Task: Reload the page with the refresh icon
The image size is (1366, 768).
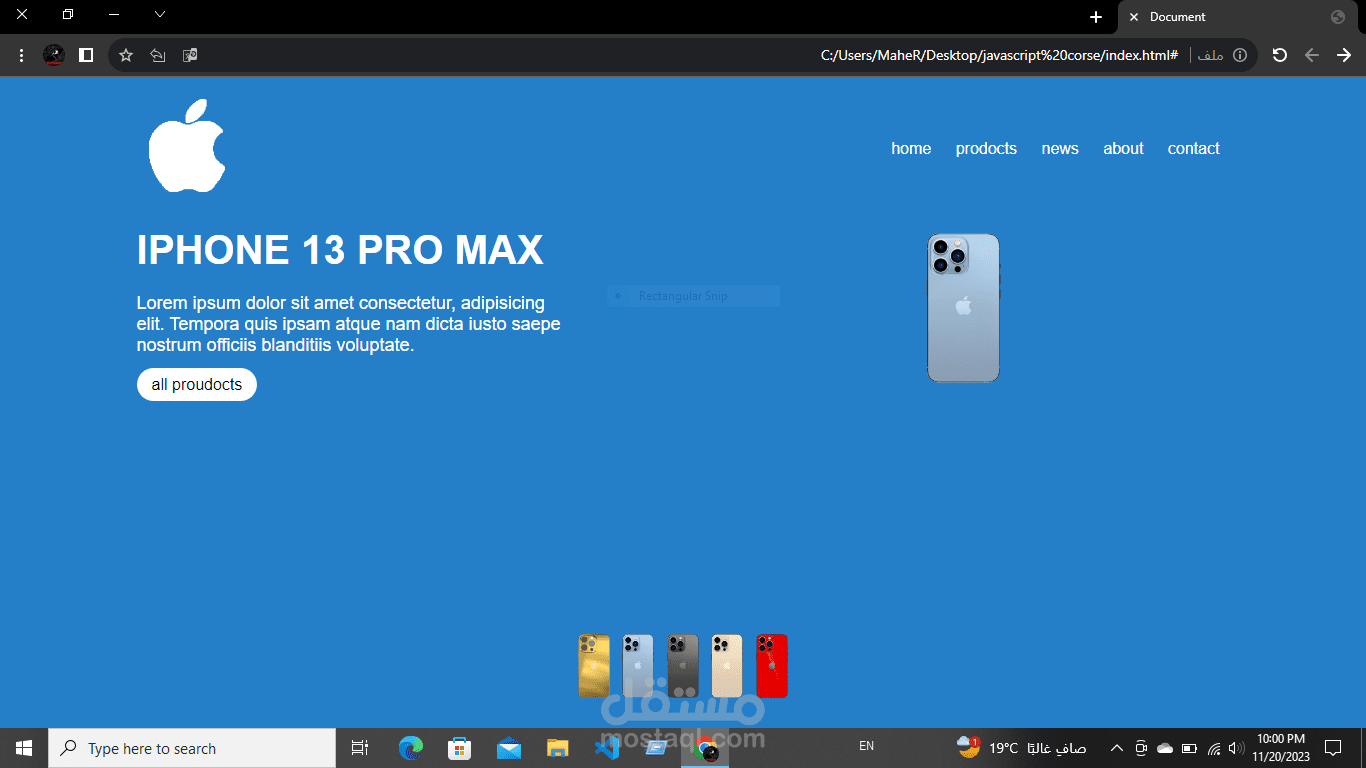Action: tap(1279, 55)
